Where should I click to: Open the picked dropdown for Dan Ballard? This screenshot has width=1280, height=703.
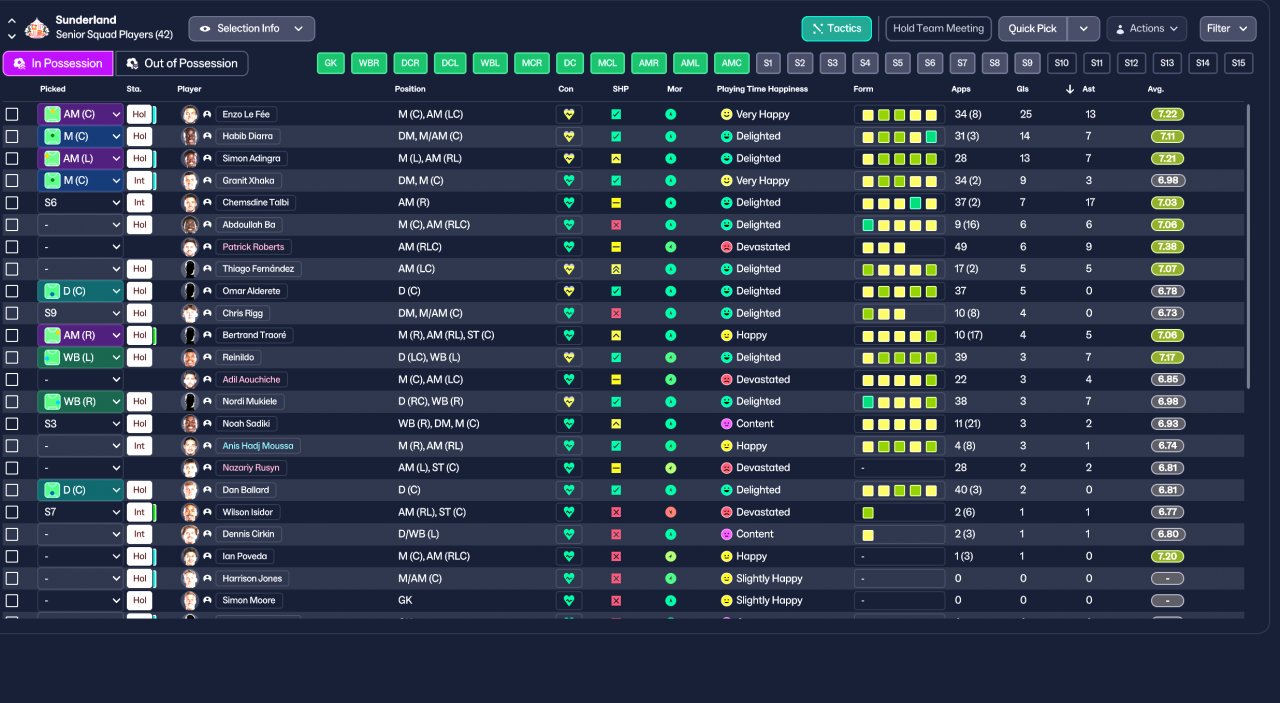80,490
